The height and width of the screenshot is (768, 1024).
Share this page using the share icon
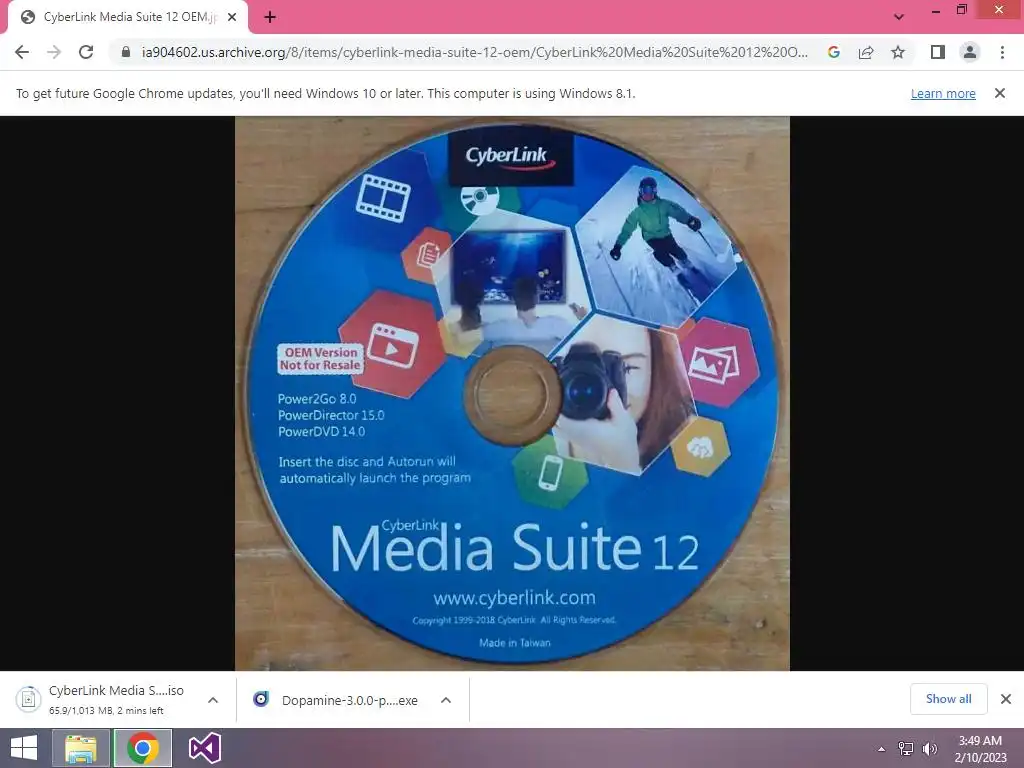[866, 52]
